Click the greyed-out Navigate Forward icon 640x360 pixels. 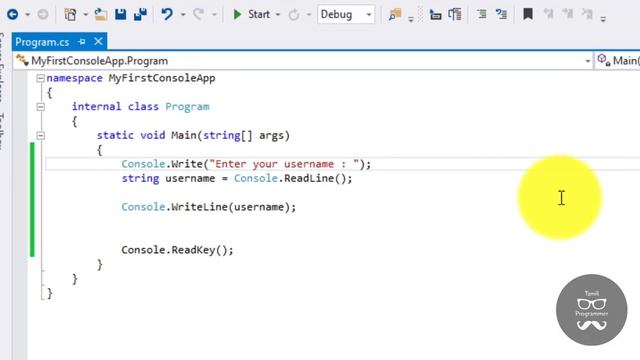pyautogui.click(x=42, y=15)
